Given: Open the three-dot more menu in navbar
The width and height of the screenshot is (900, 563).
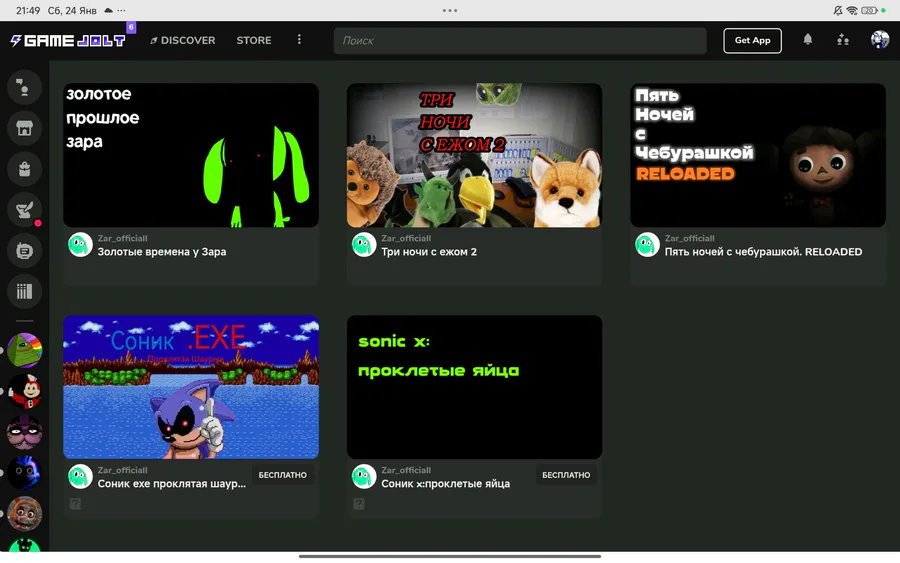Looking at the screenshot, I should coord(299,40).
